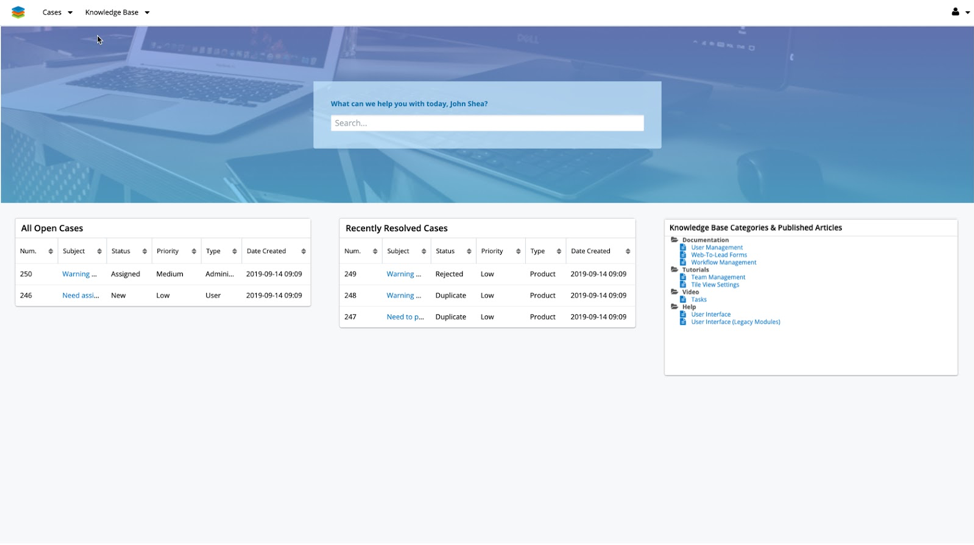The image size is (974, 545).
Task: Open resolved case 247 subject link
Action: (405, 317)
